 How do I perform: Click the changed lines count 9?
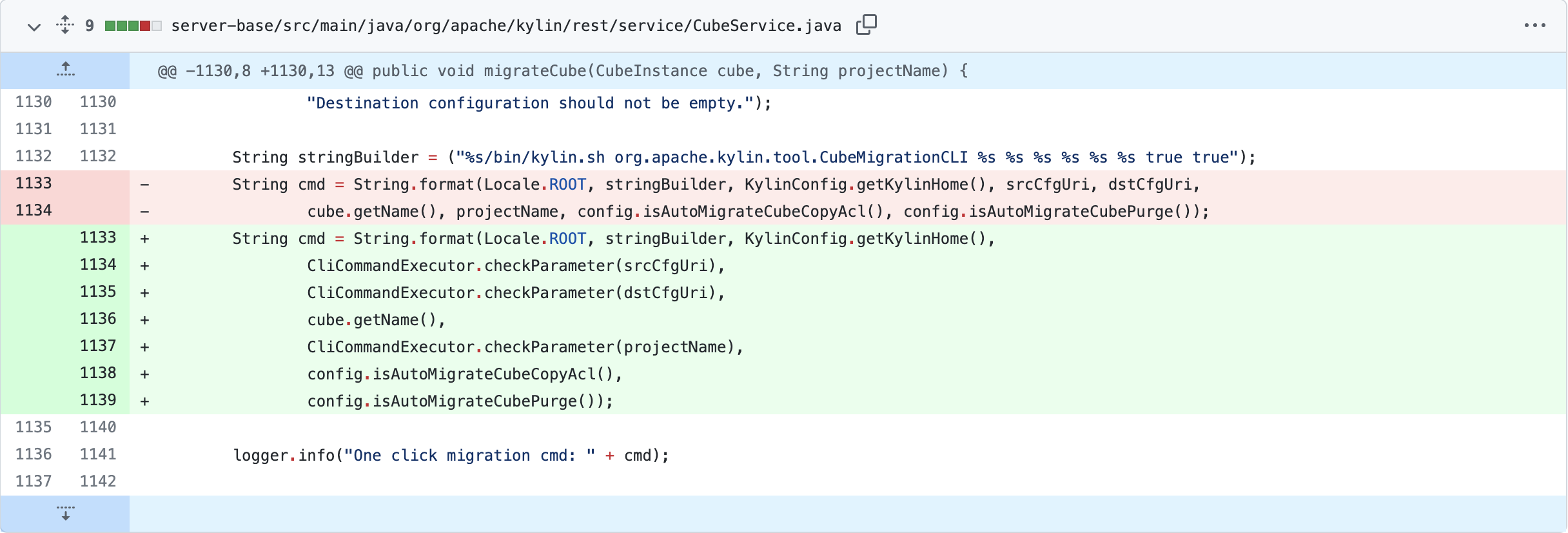tap(90, 26)
